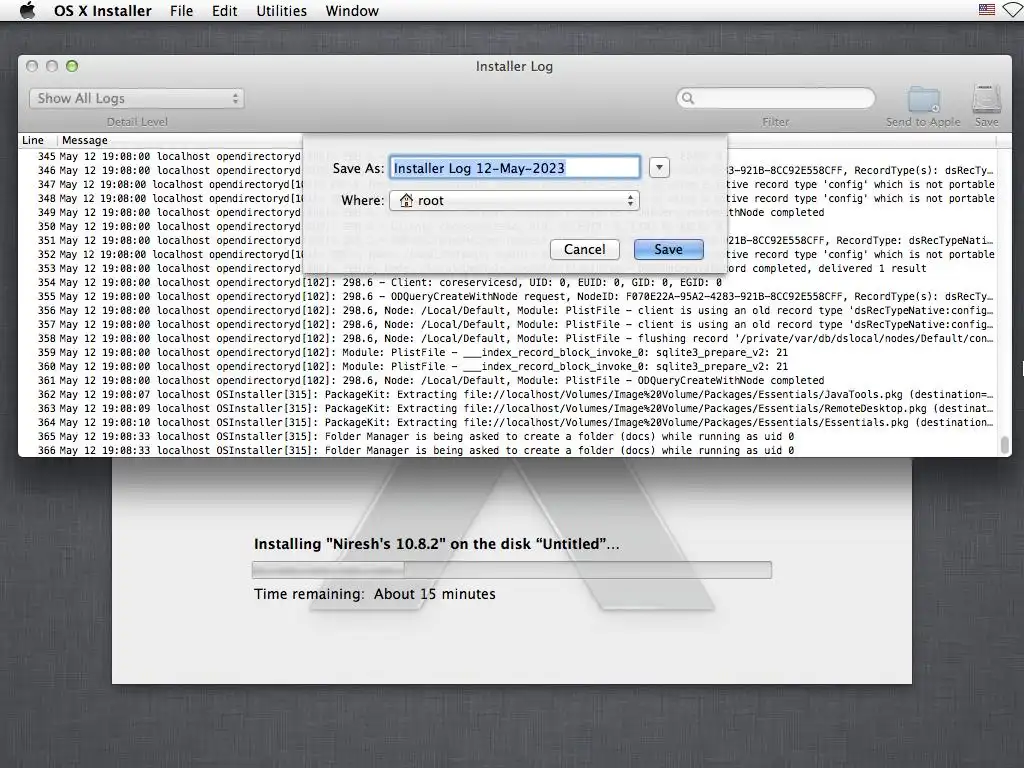Click the US flag input source icon
The image size is (1024, 768).
987,10
